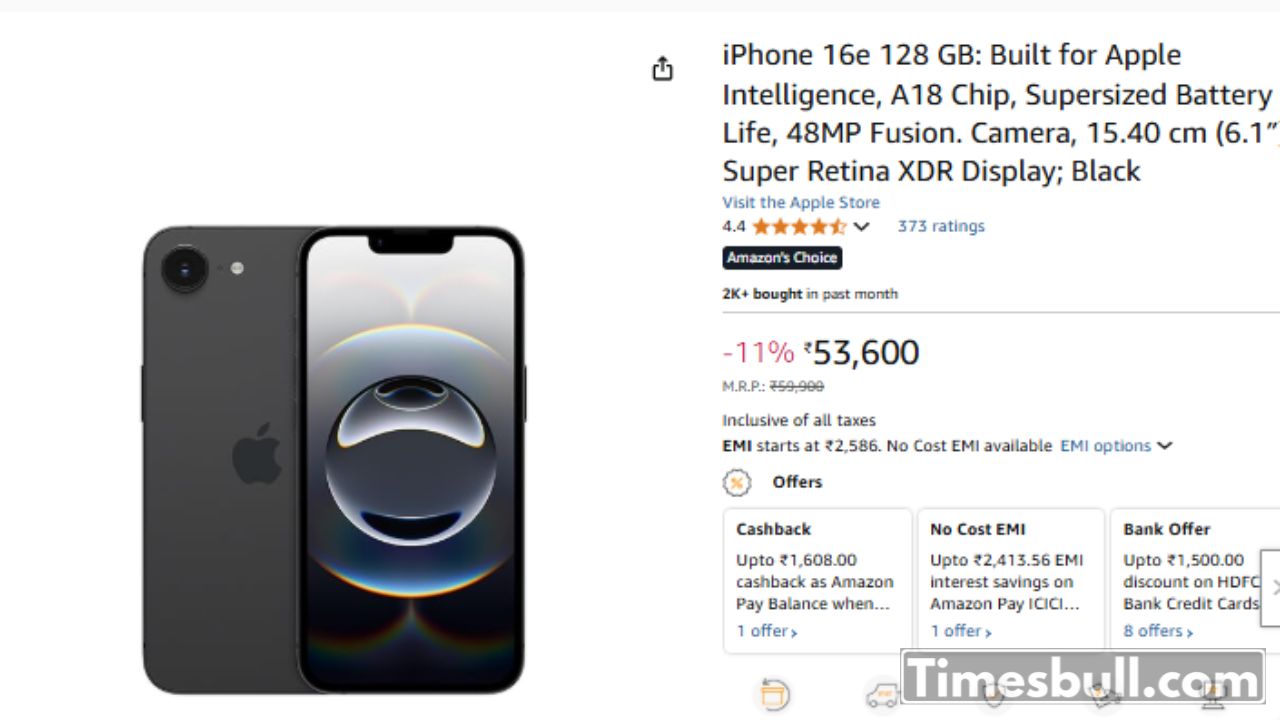
Task: Click the iPhone 16e product title
Action: pos(997,112)
